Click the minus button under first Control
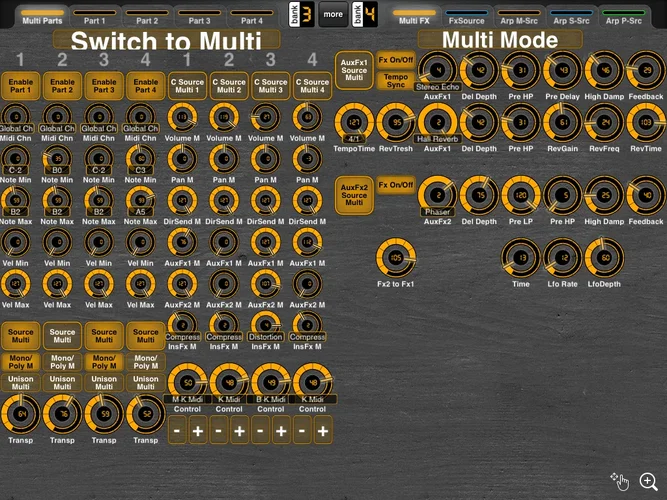The height and width of the screenshot is (500, 667). 177,431
